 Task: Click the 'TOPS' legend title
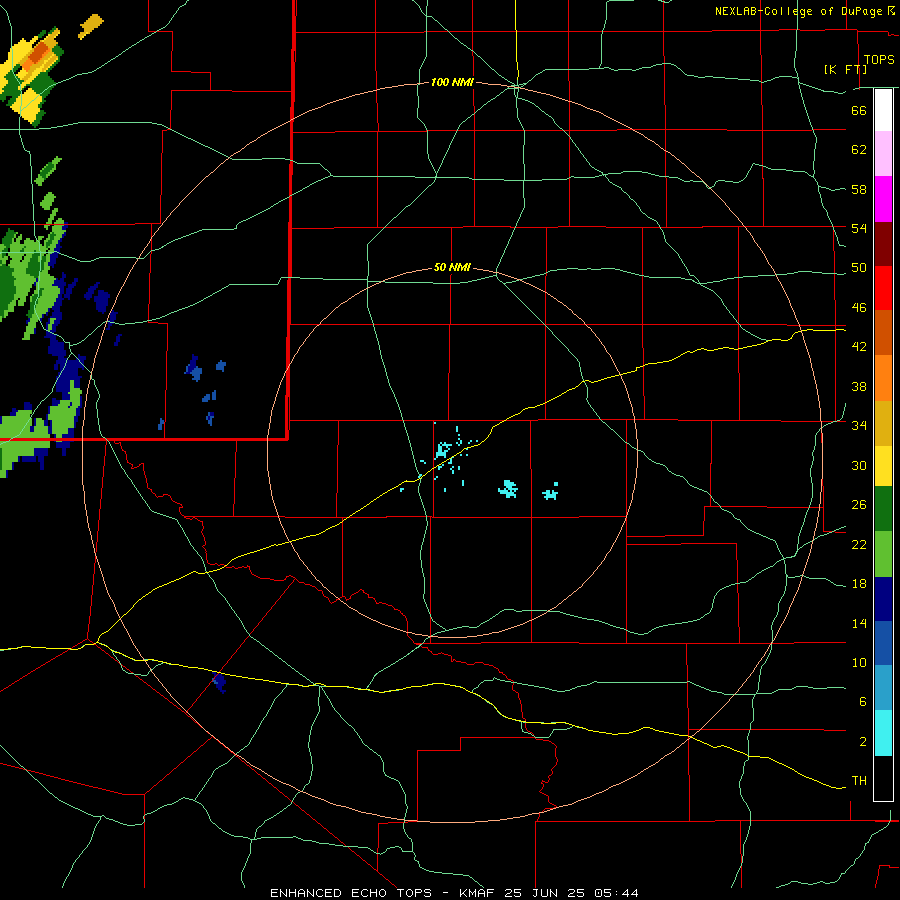[879, 60]
